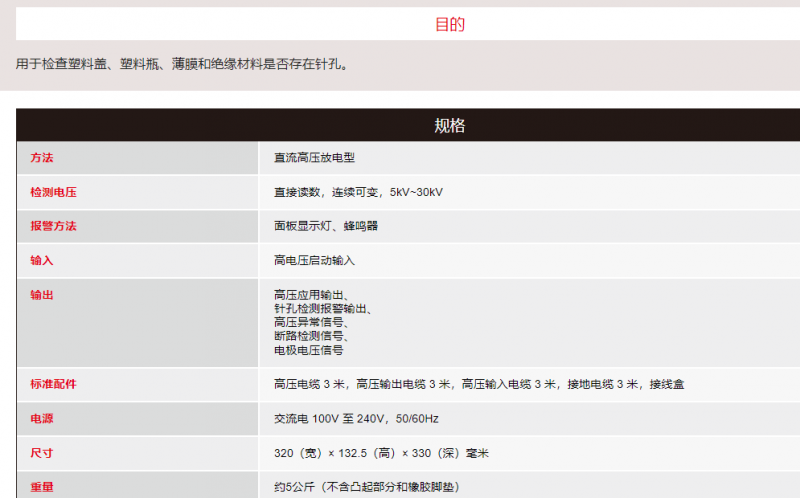Click the 目的 section heading

[449, 25]
